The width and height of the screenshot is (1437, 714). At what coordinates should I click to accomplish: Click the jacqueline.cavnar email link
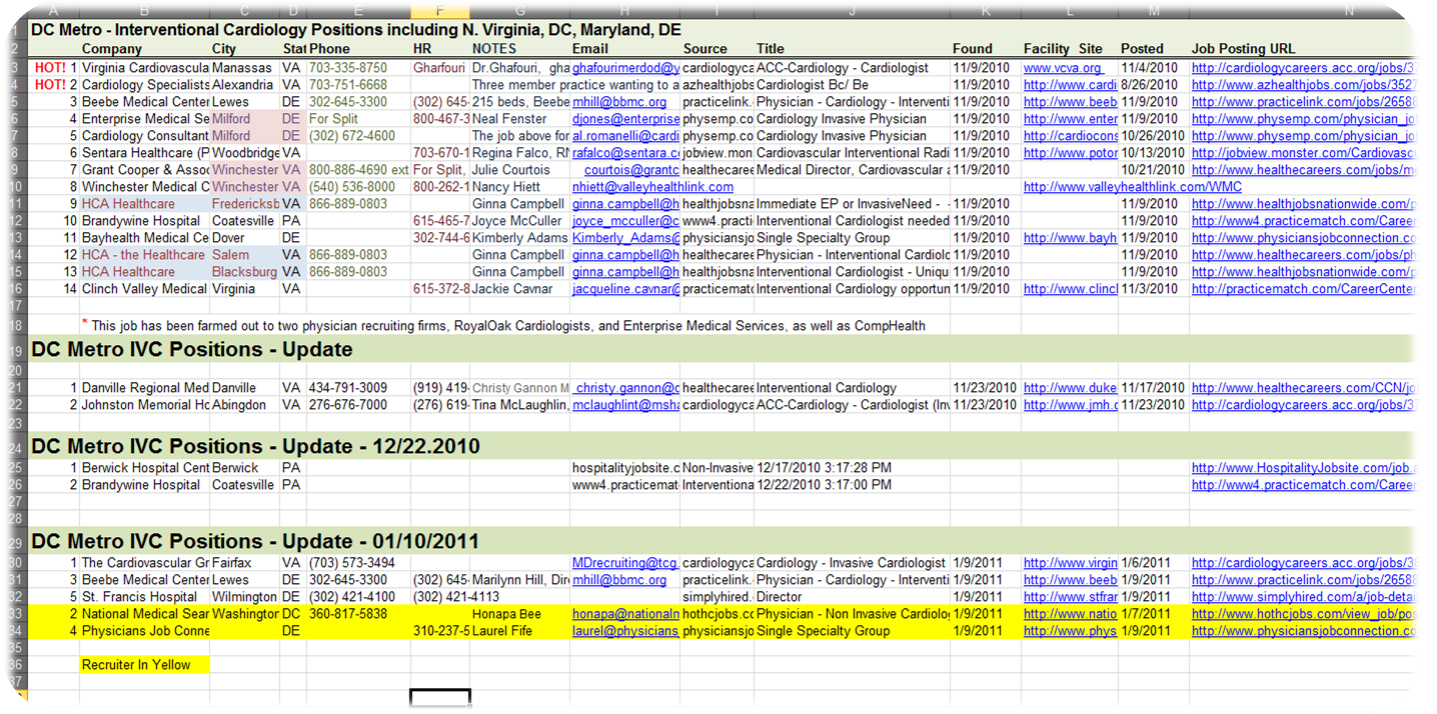tap(625, 289)
